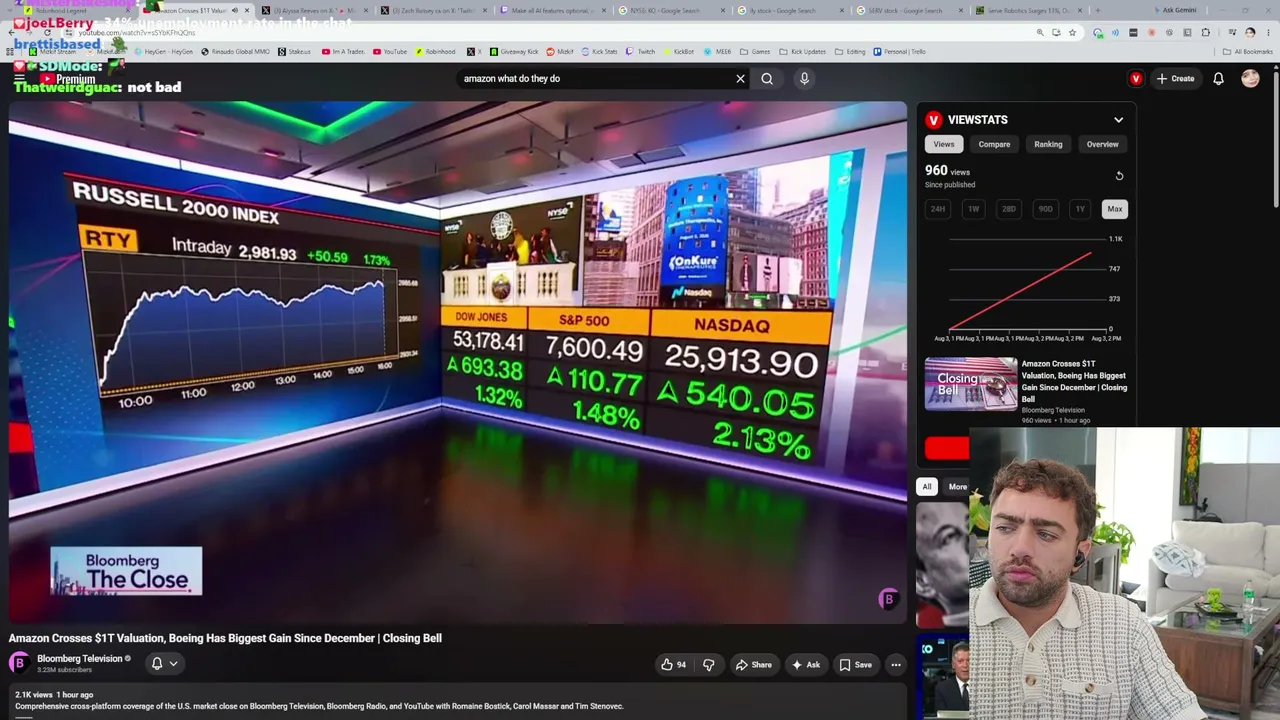The image size is (1280, 720).
Task: Open YouTube notifications bell
Action: pyautogui.click(x=1218, y=79)
